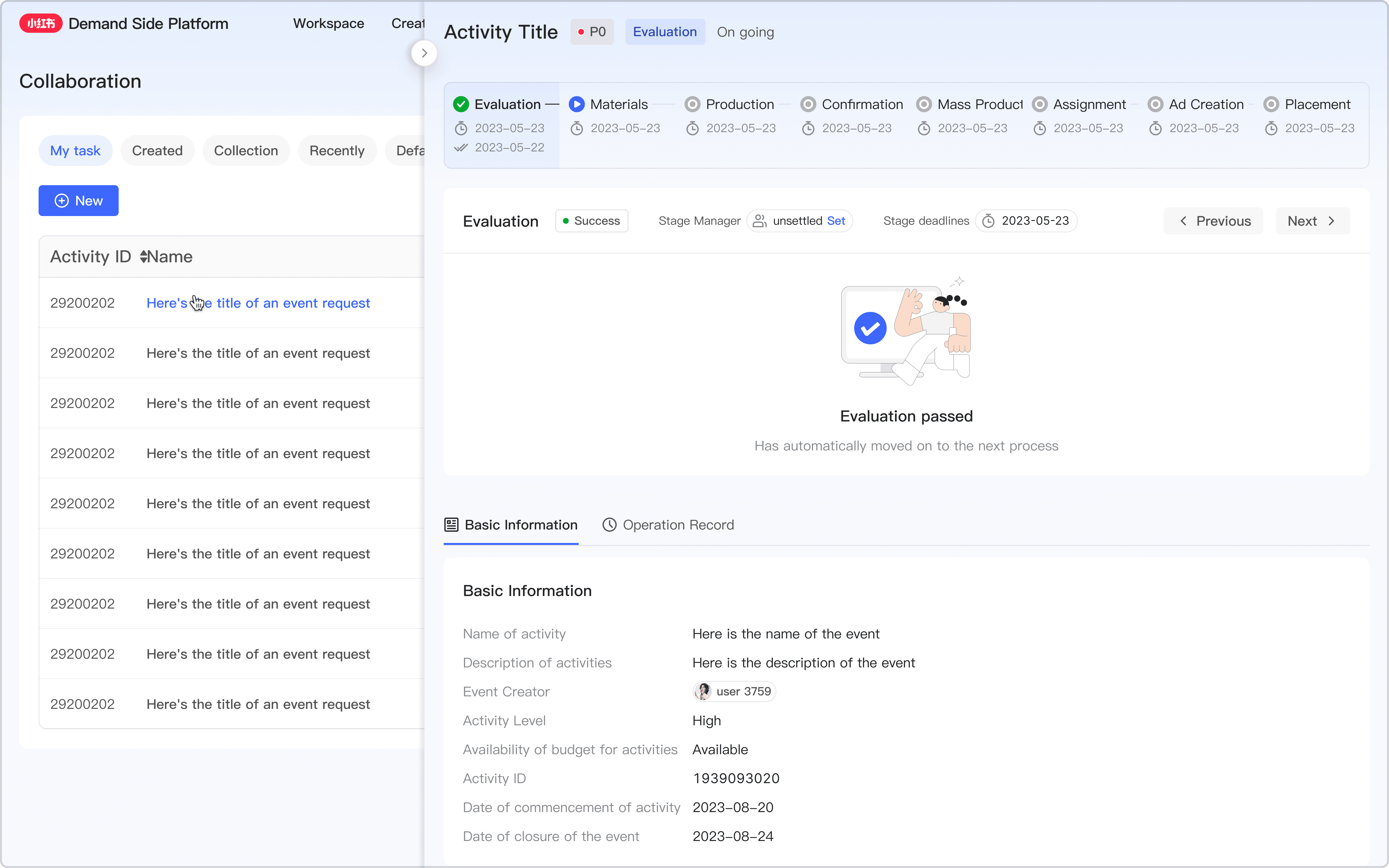Click the Production stage status circle icon

[x=693, y=104]
